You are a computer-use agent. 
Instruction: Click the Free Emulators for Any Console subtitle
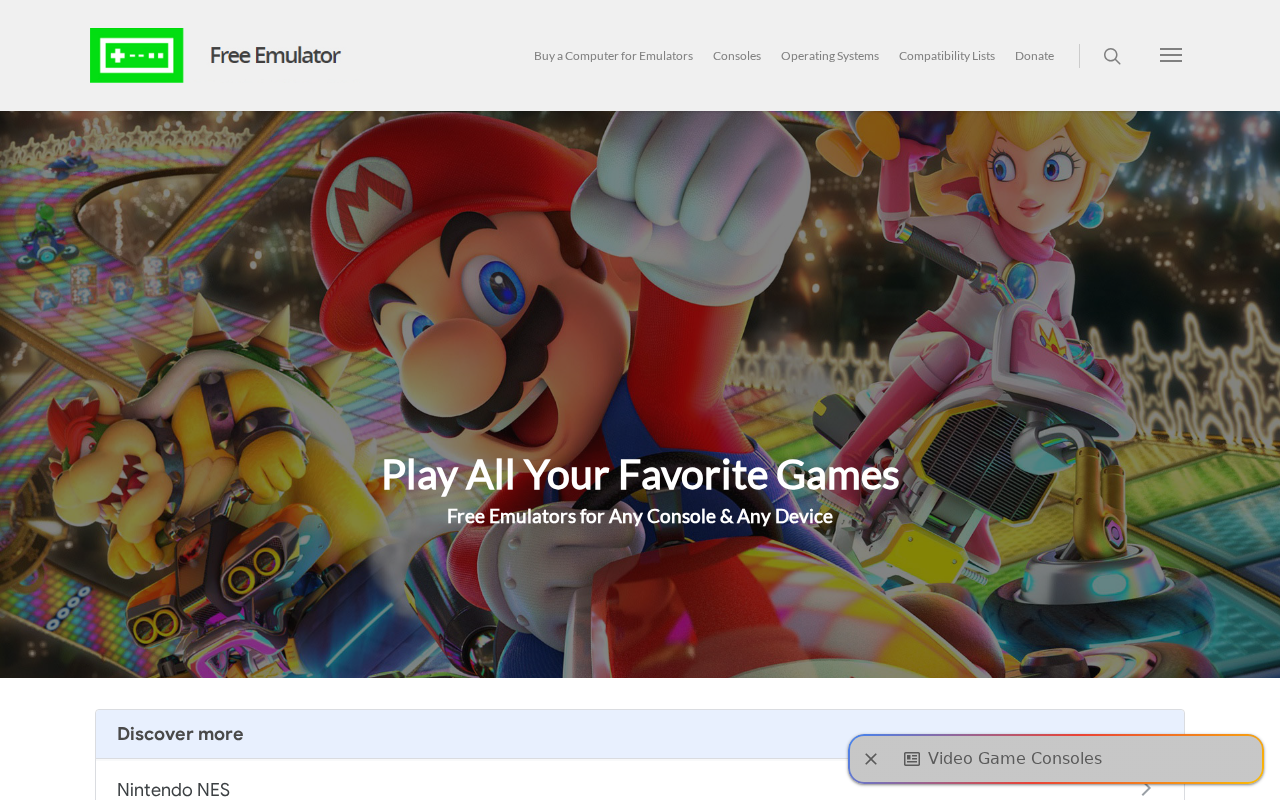pyautogui.click(x=640, y=516)
